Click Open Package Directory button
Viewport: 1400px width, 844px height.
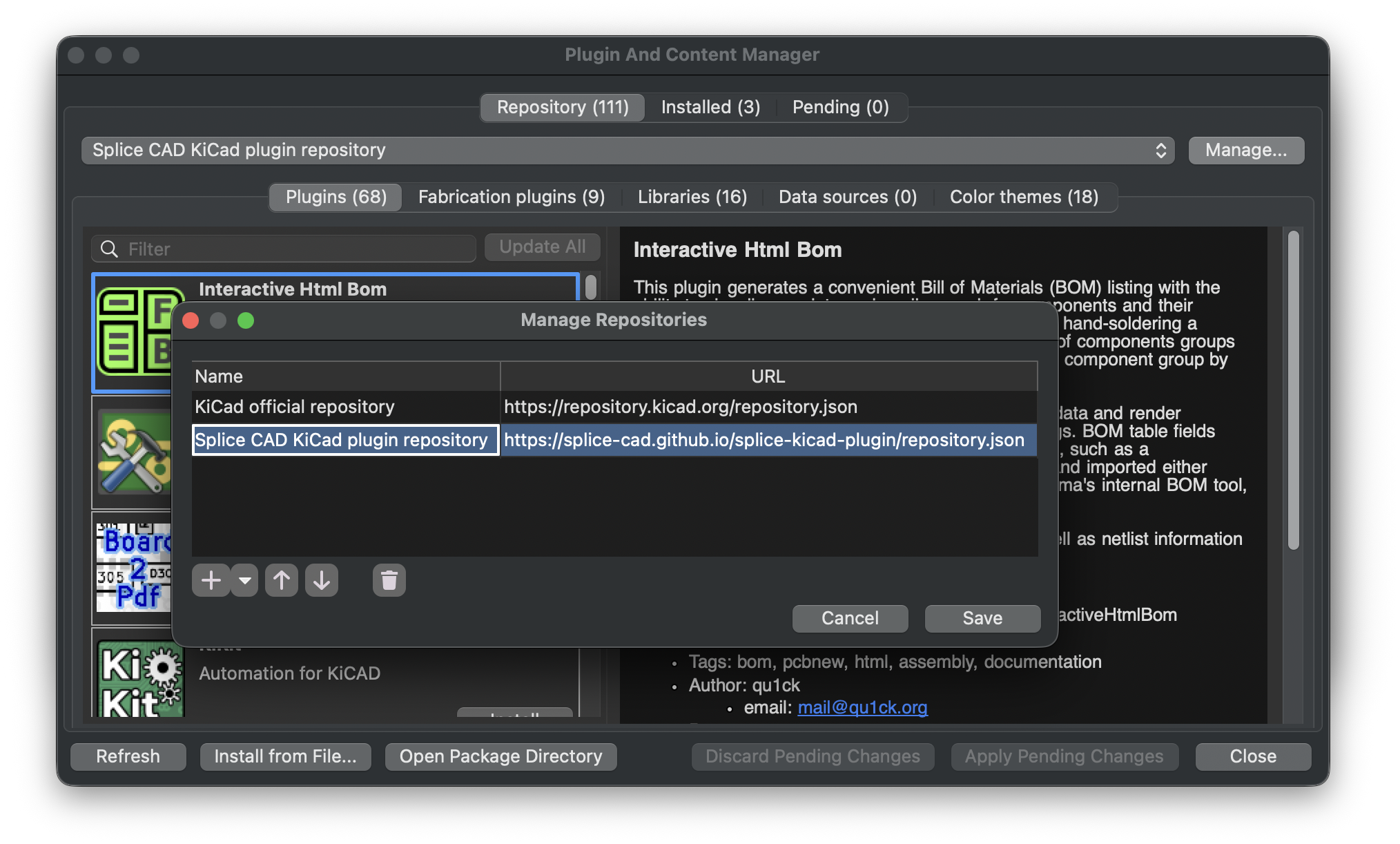tap(500, 757)
